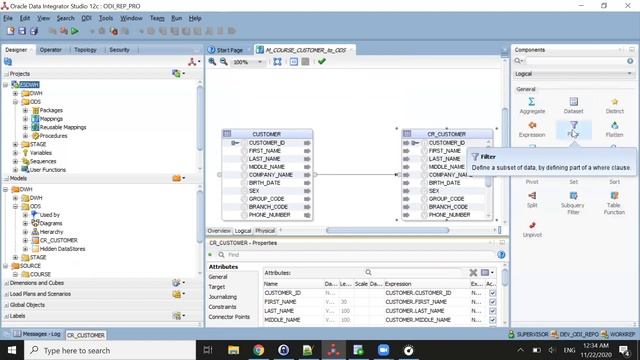640x360 pixels.
Task: Click the Save toolbar icon
Action: (x=22, y=31)
